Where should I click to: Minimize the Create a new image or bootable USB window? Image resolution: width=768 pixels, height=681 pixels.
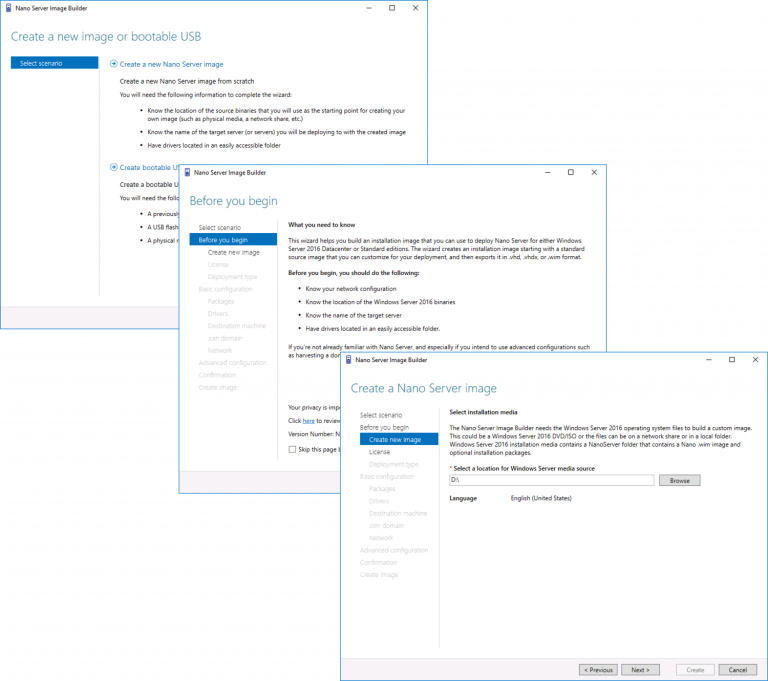click(x=369, y=8)
